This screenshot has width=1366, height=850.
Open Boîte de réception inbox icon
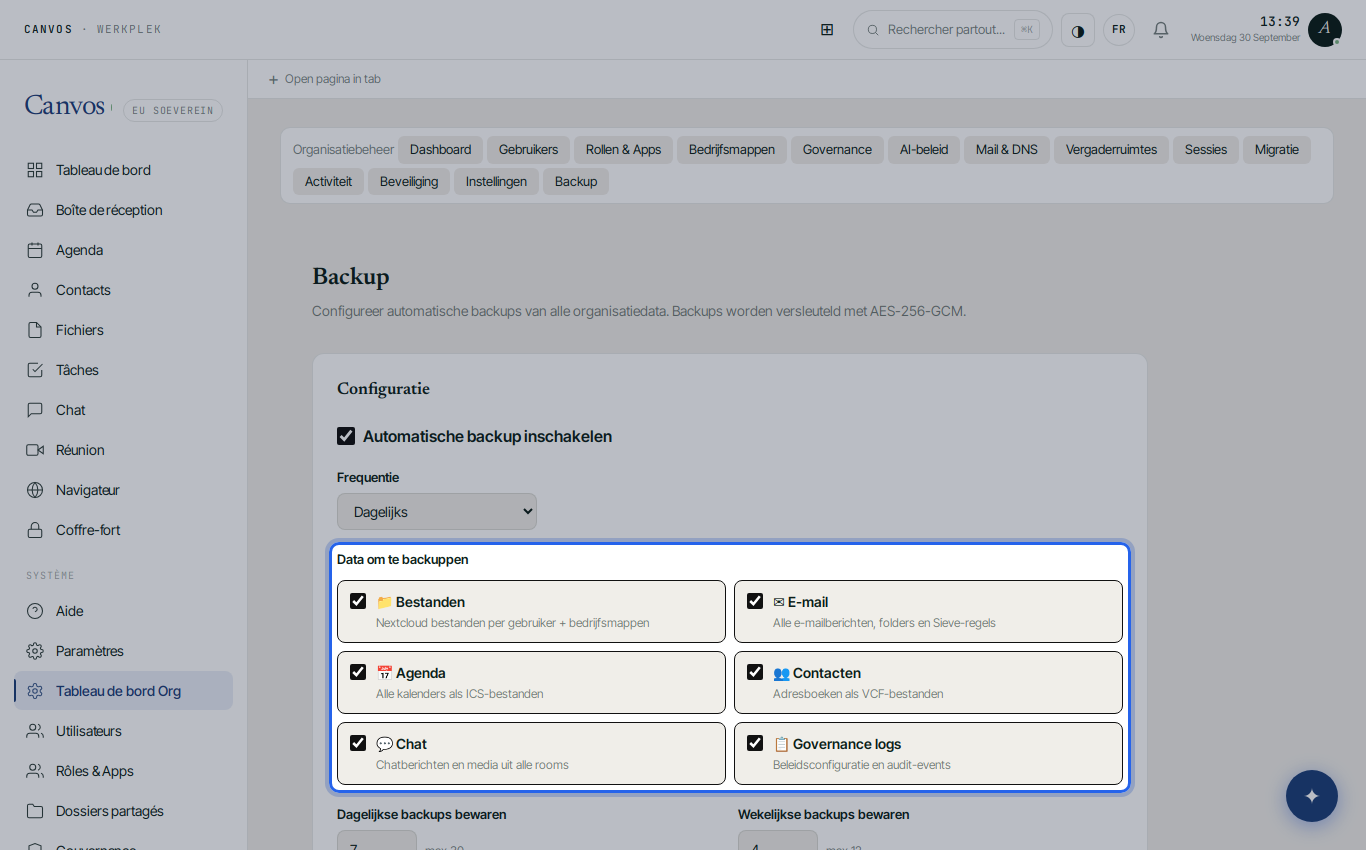point(35,210)
